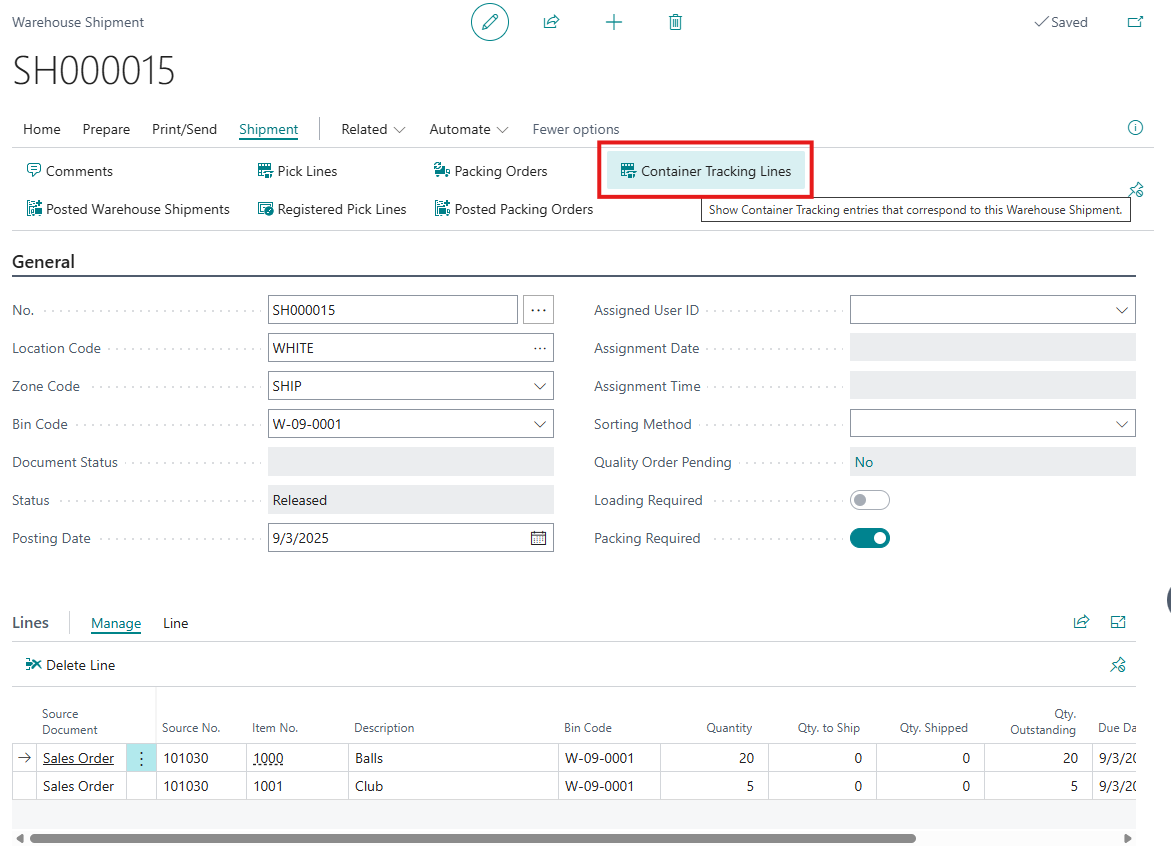Disable the Packing Required switch

(869, 538)
